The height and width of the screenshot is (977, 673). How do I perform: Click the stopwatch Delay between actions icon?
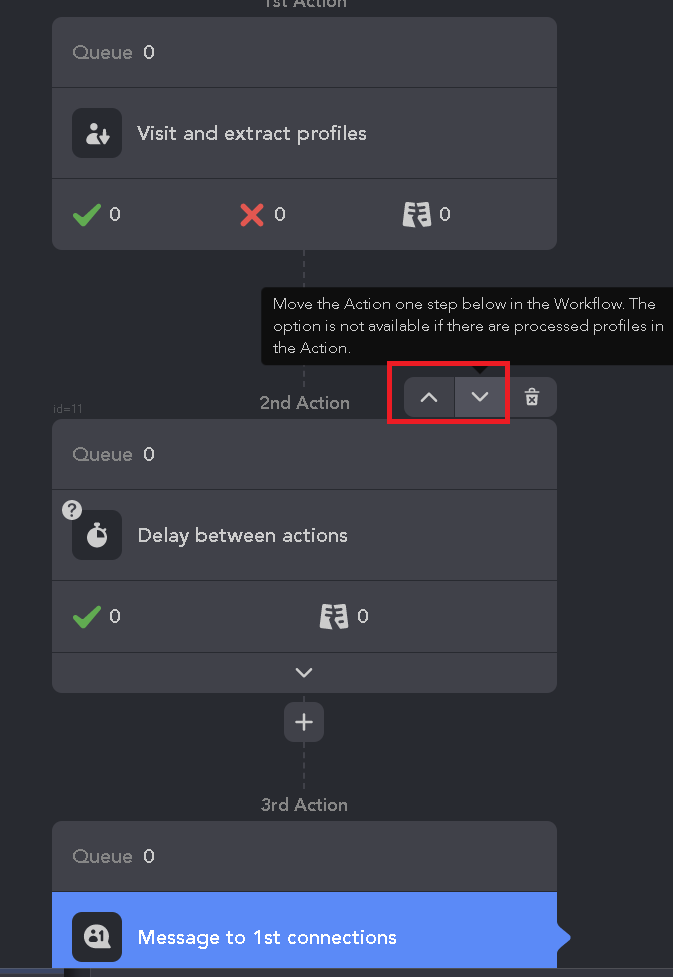tap(97, 535)
